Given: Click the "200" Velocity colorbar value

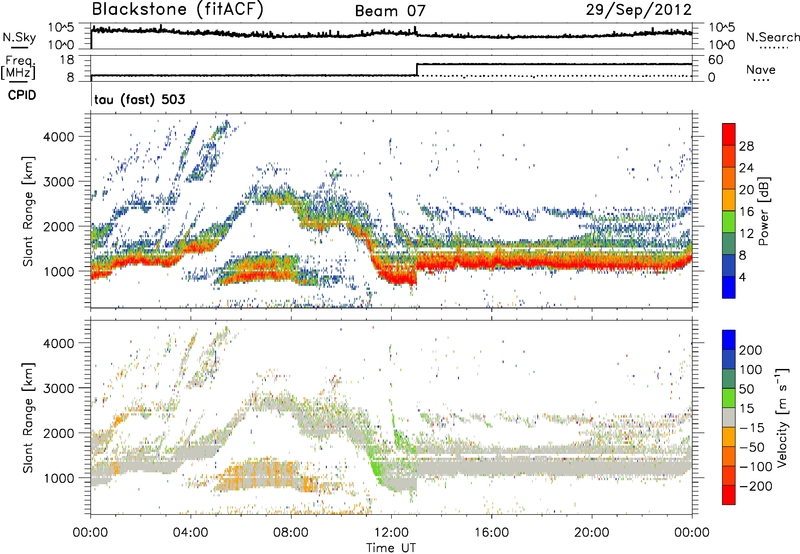Looking at the screenshot, I should pos(751,350).
